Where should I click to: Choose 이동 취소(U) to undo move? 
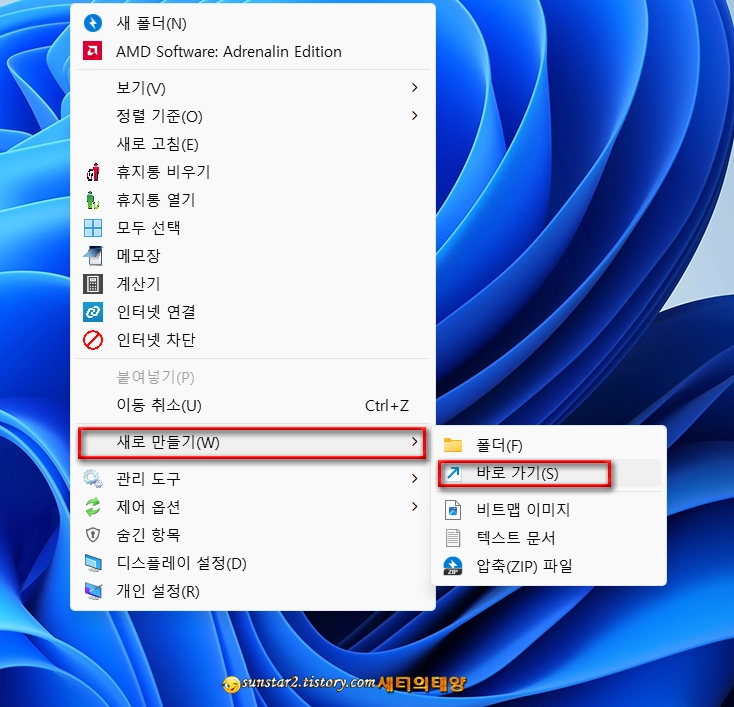(253, 405)
